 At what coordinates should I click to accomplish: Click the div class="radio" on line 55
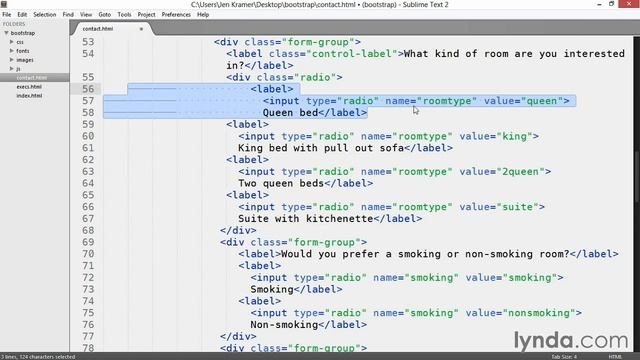(284, 77)
